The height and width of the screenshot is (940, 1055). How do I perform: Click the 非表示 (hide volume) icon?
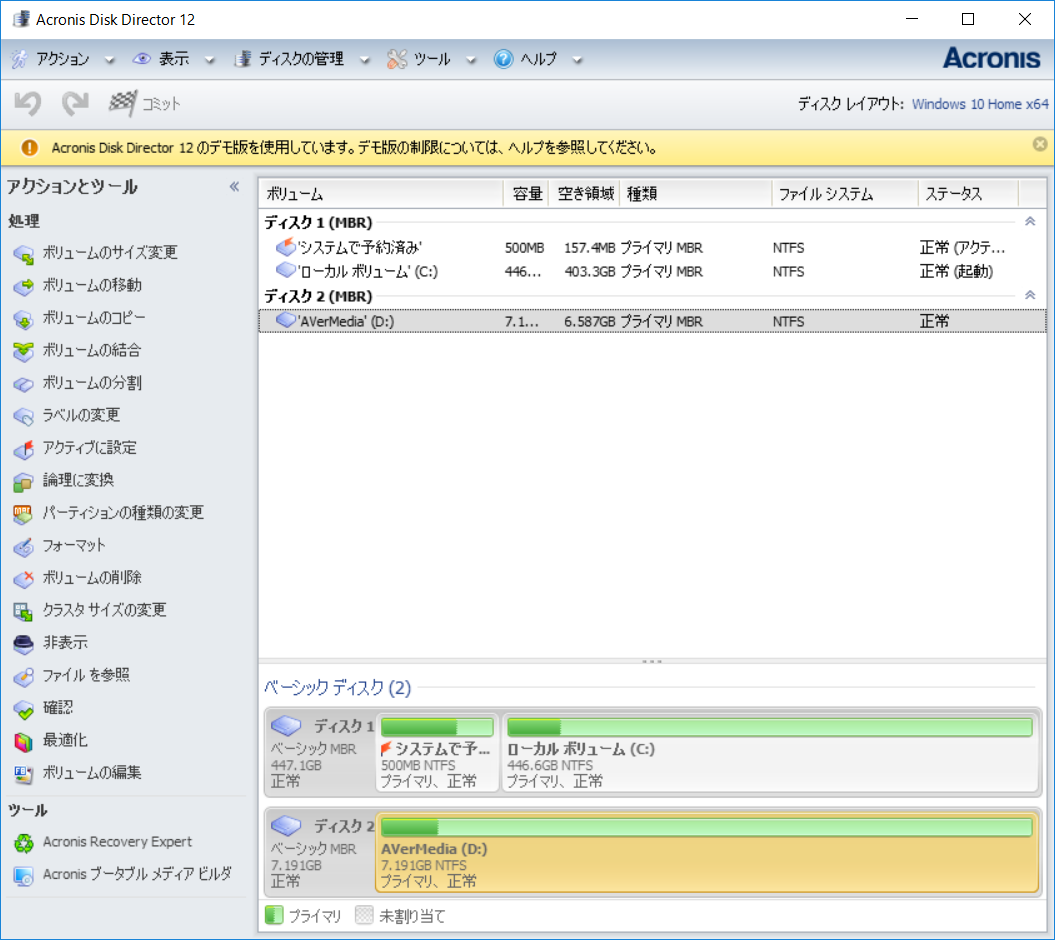click(x=24, y=643)
